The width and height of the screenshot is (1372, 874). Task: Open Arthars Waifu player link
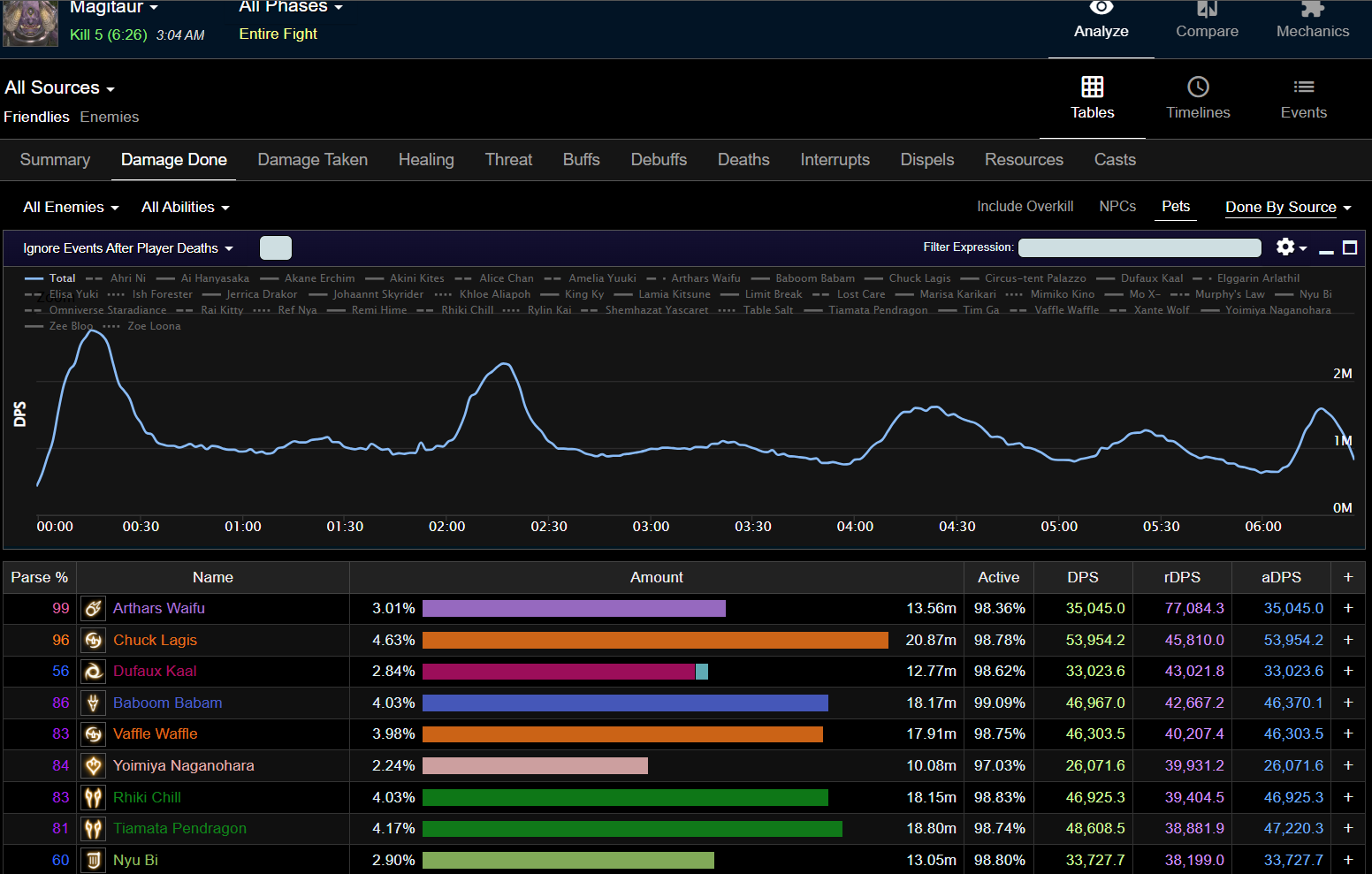159,608
